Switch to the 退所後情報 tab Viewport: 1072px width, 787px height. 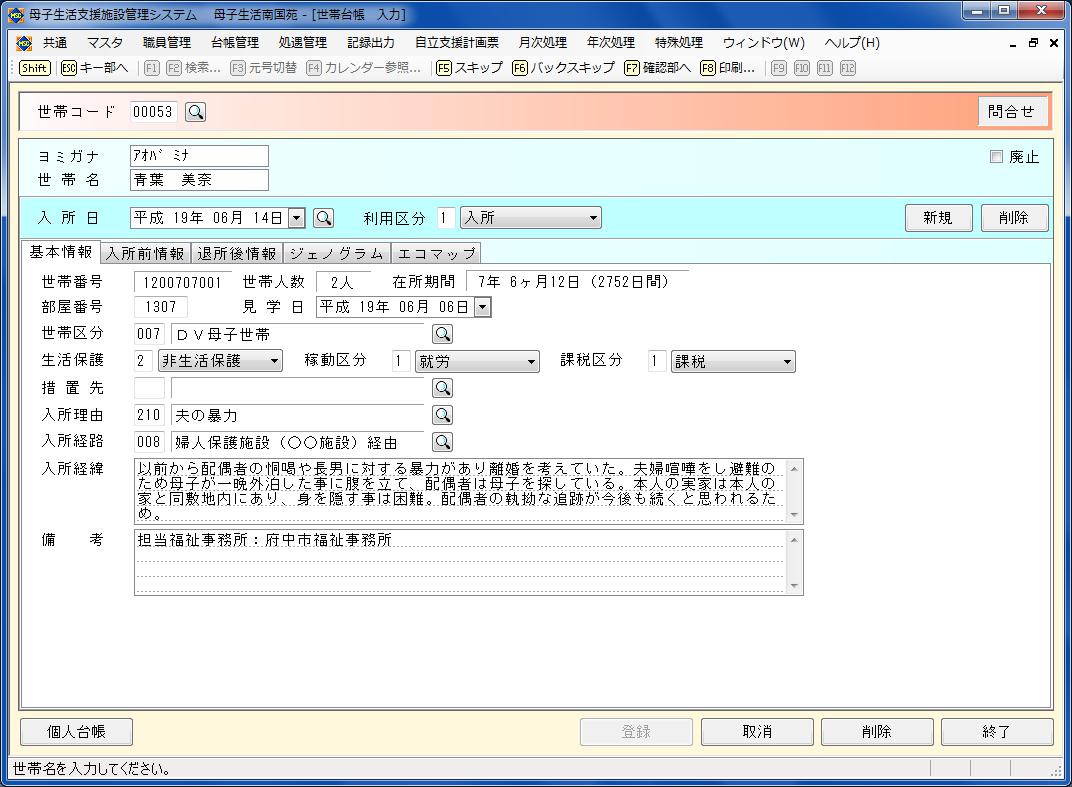pos(237,254)
